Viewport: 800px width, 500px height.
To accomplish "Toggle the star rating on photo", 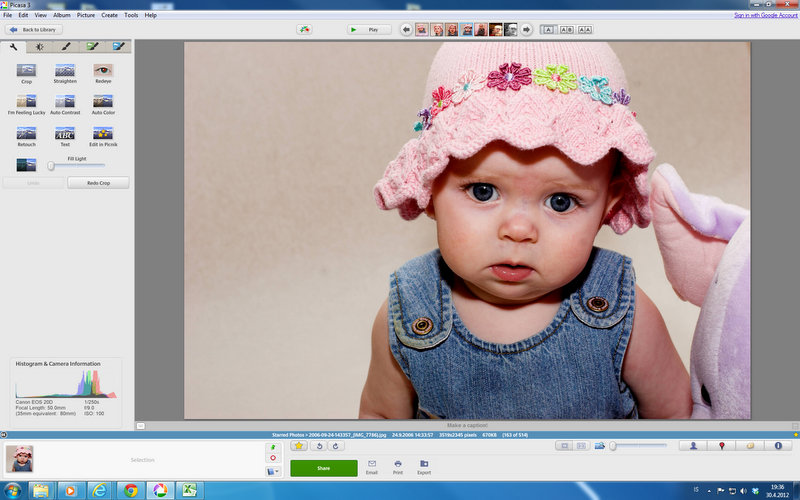I will coord(299,446).
